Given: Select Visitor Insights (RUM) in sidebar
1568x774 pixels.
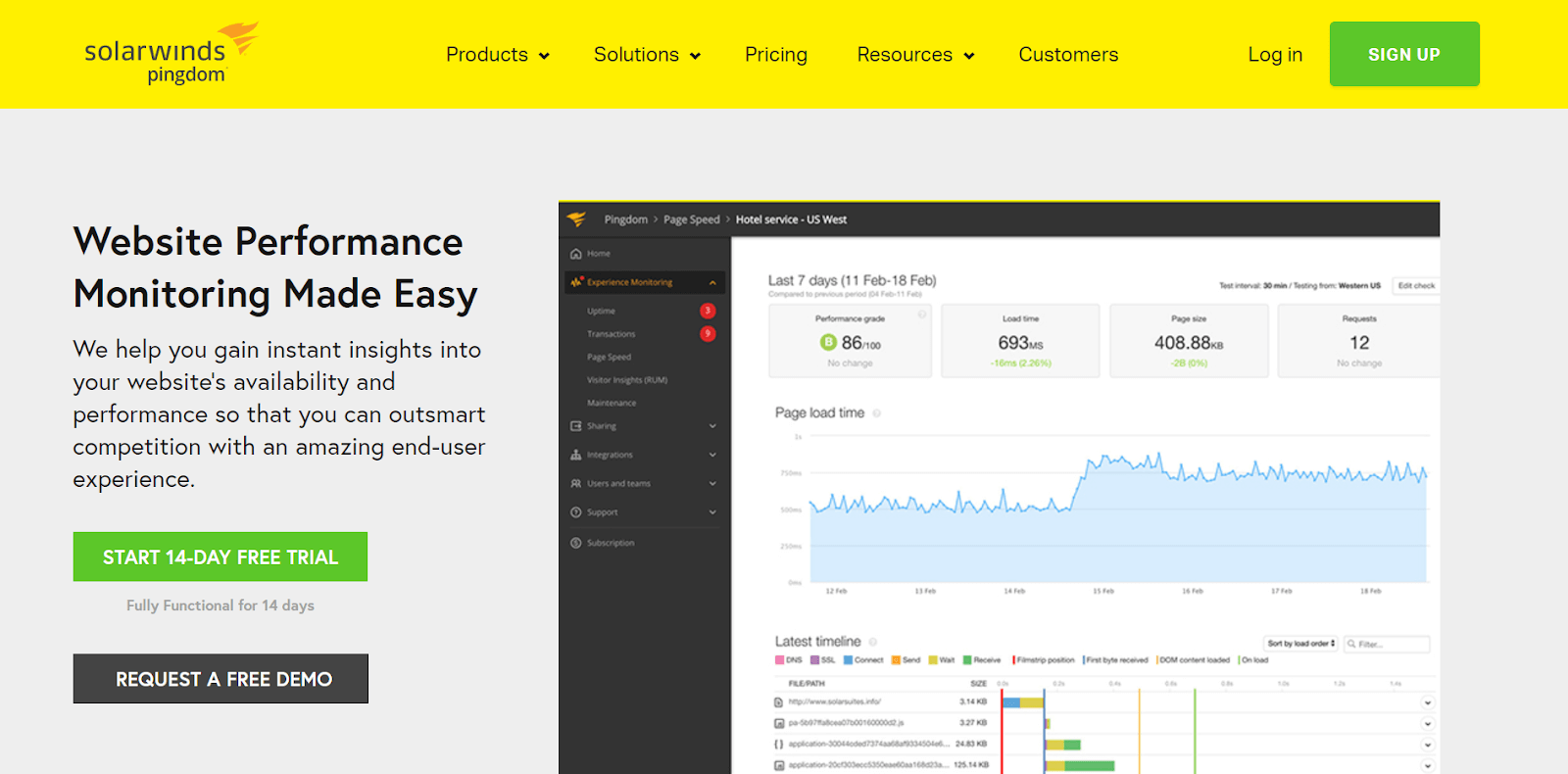Looking at the screenshot, I should point(627,380).
